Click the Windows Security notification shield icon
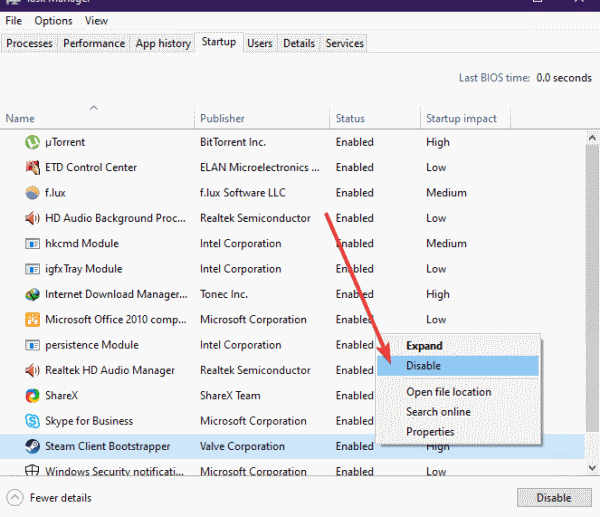This screenshot has width=600, height=517. [33, 470]
